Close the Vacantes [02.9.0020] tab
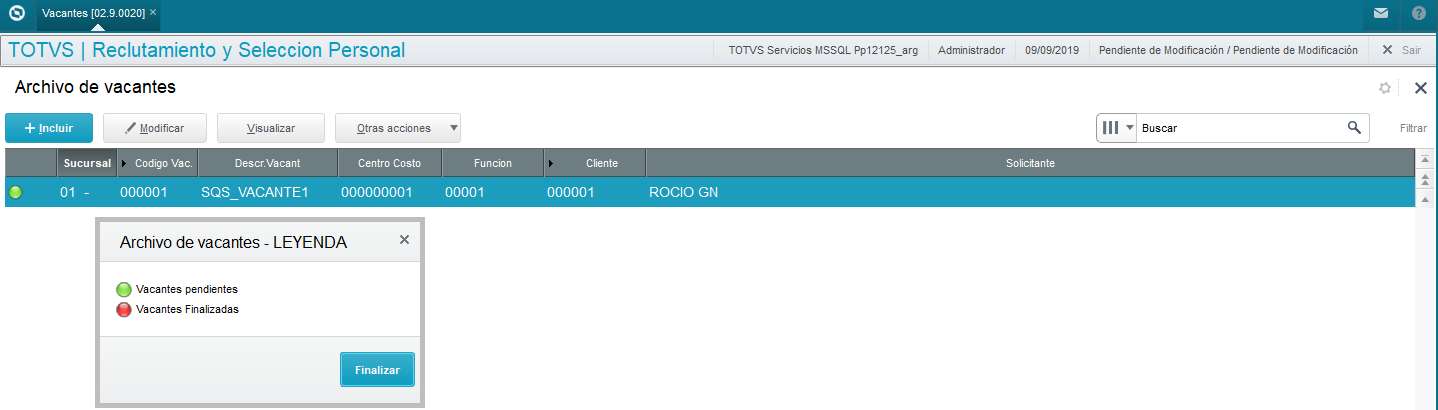The image size is (1438, 410). coord(153,13)
